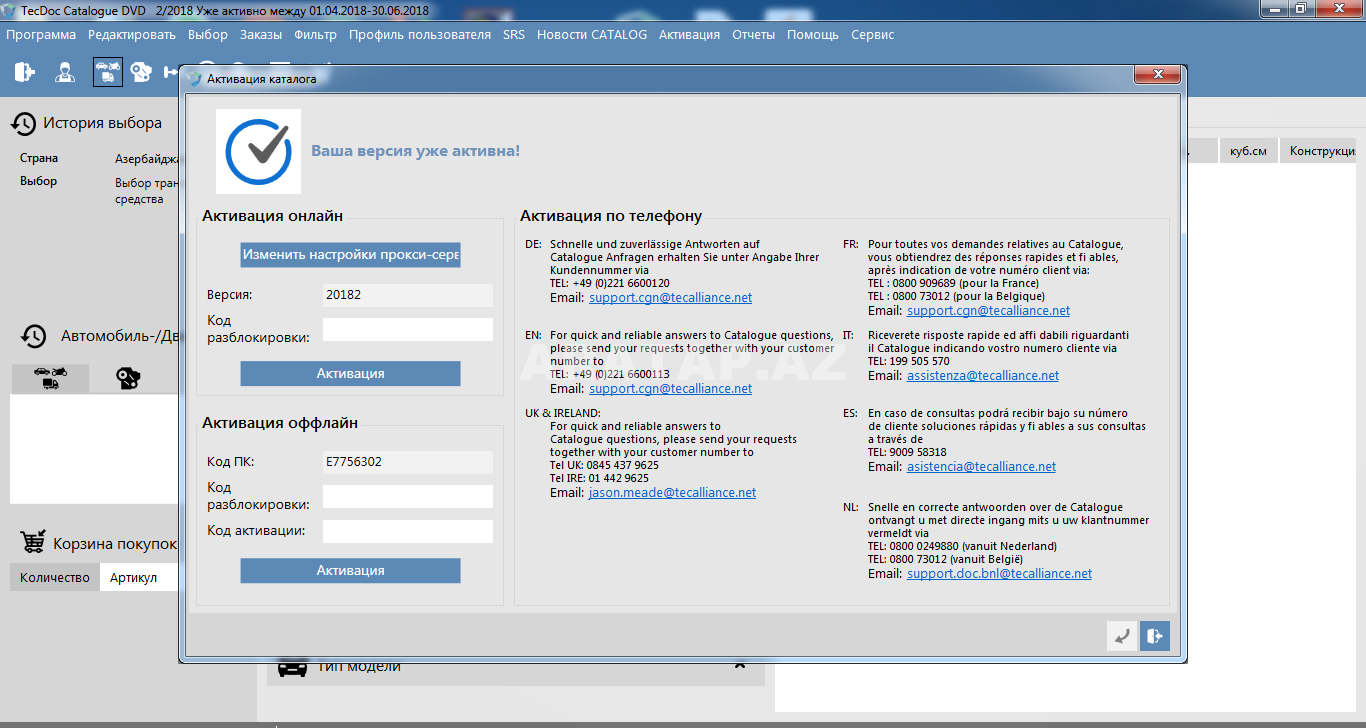Image resolution: width=1366 pixels, height=728 pixels.
Task: Open the mechanic user profile toolbar icon
Action: 65,72
